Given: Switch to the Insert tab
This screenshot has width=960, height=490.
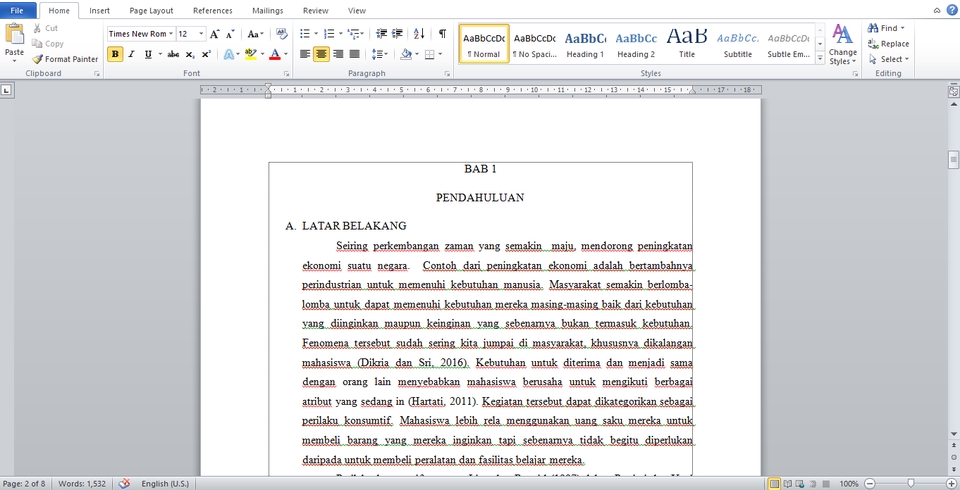Looking at the screenshot, I should point(100,10).
